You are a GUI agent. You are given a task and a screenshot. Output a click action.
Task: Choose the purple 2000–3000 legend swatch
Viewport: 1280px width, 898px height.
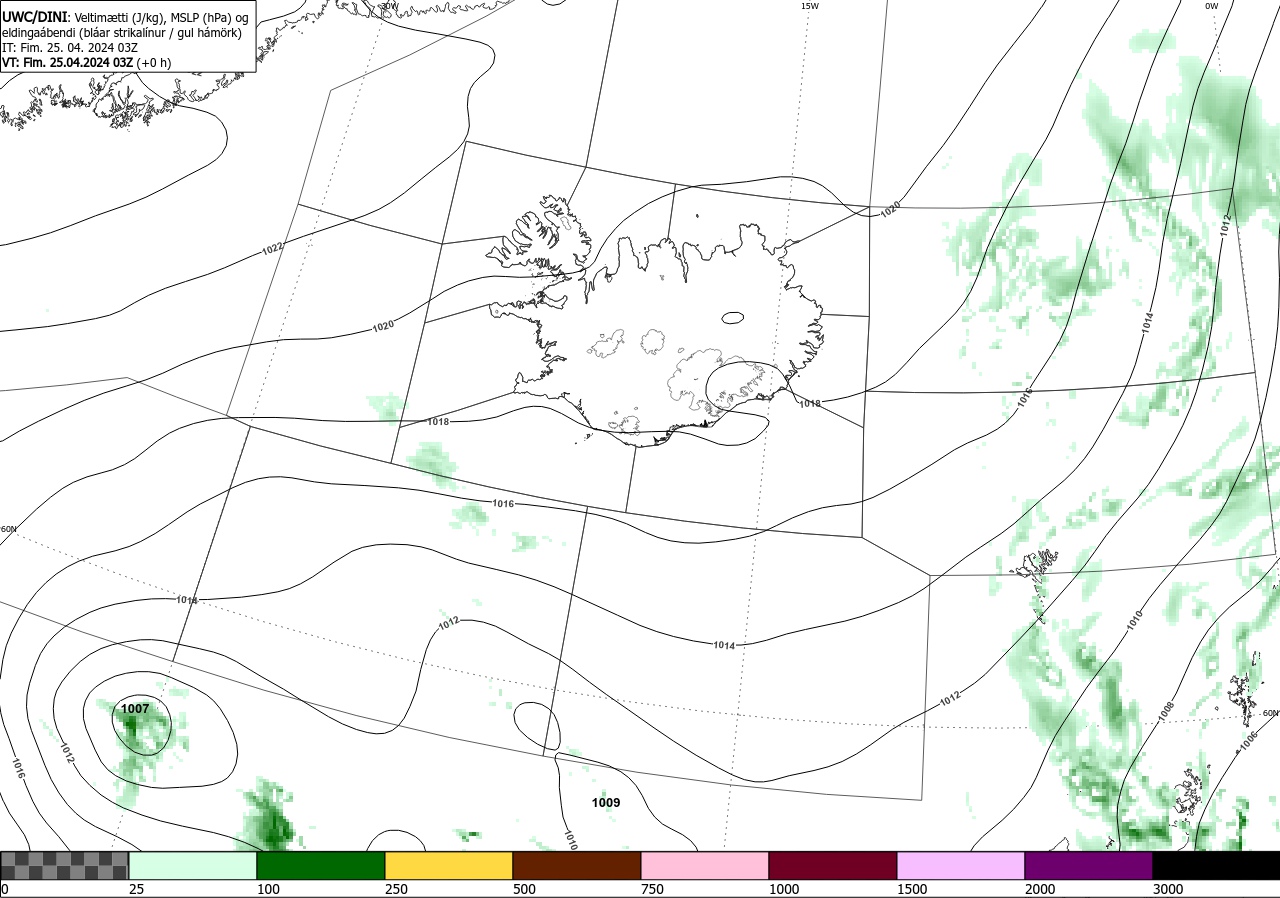1089,865
